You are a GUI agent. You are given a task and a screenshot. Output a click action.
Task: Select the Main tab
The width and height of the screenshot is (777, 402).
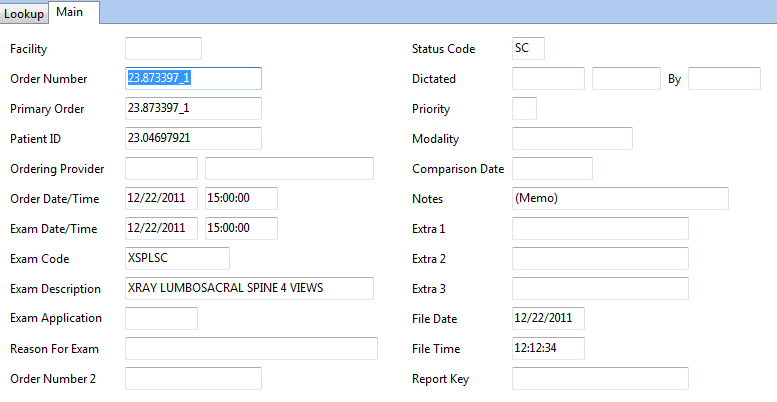(74, 12)
